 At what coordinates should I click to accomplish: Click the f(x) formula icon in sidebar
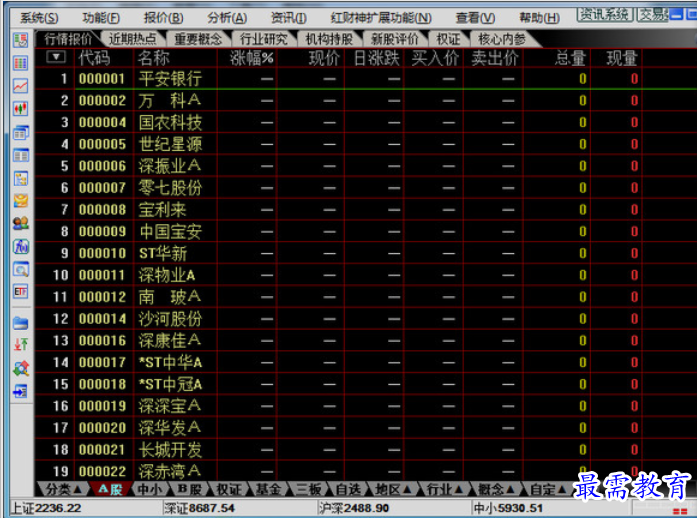[20, 246]
